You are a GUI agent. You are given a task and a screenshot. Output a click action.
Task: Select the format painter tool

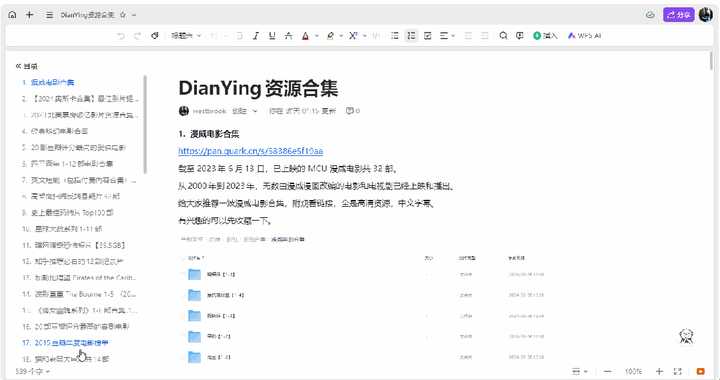point(155,35)
